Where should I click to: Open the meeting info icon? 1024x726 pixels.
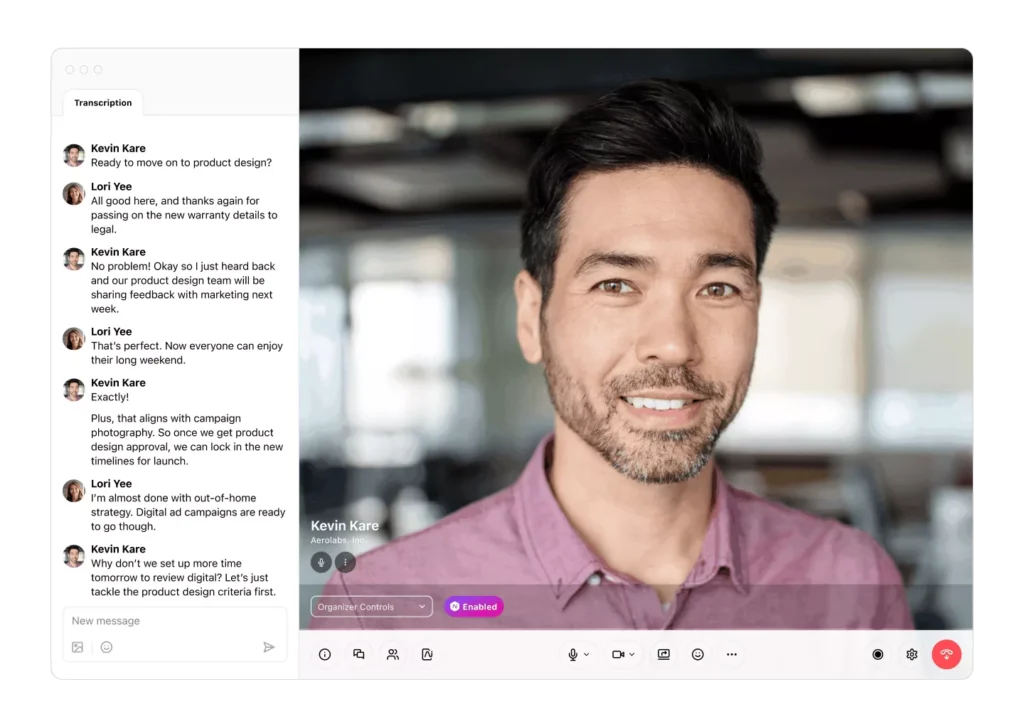324,655
